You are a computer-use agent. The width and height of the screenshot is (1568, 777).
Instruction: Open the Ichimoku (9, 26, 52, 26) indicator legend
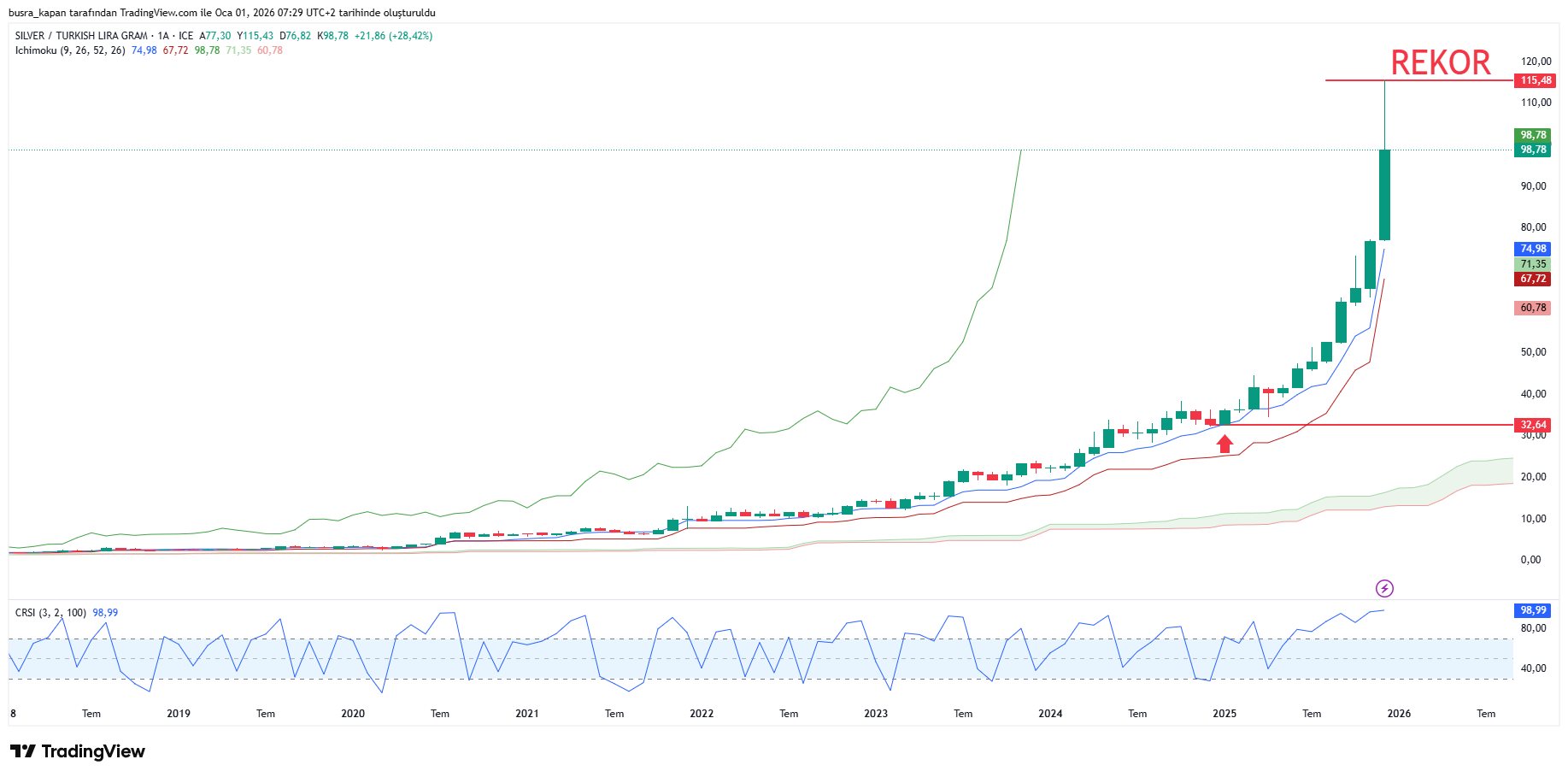pos(70,50)
